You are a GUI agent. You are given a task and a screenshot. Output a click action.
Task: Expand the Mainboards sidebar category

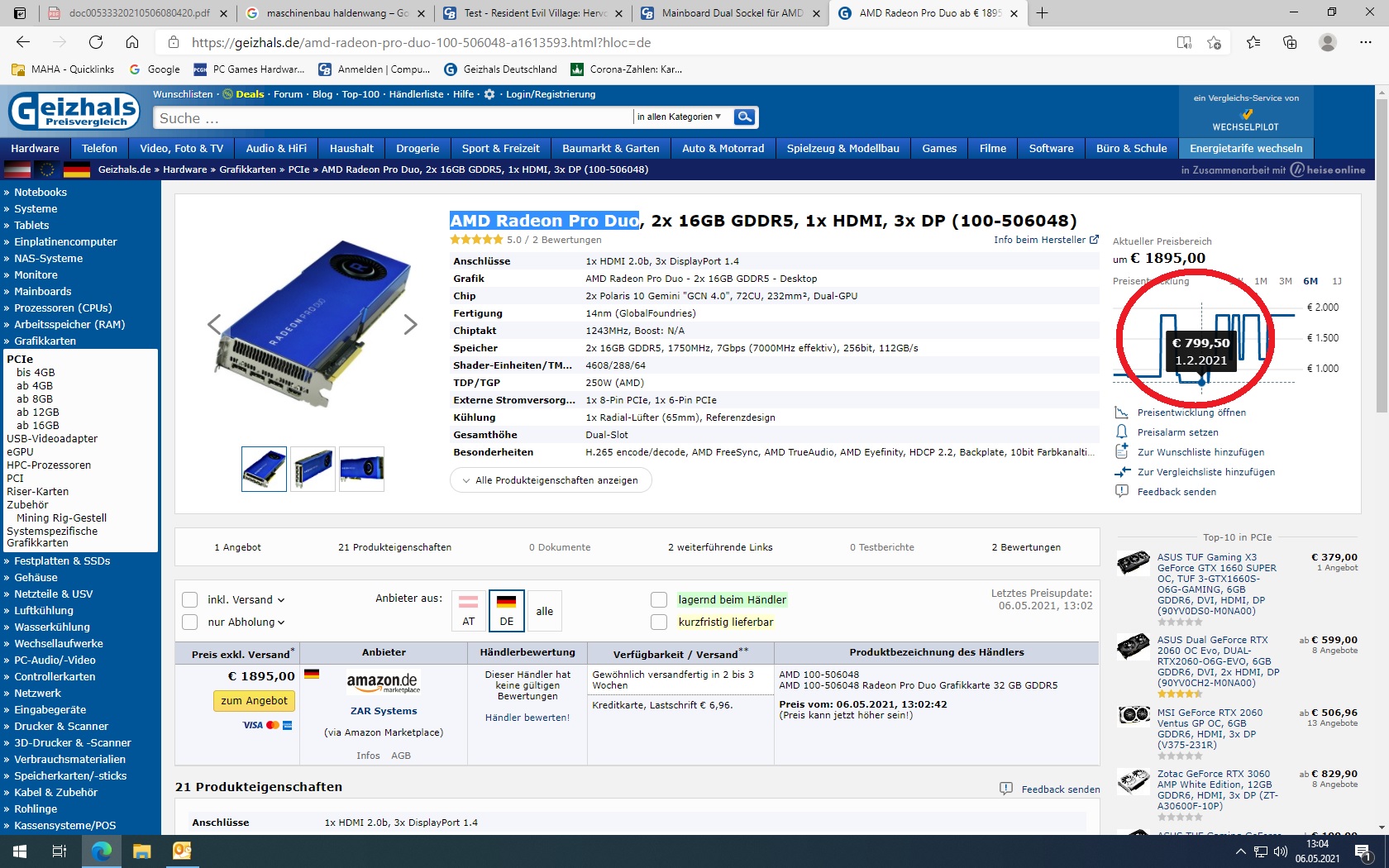(x=42, y=291)
